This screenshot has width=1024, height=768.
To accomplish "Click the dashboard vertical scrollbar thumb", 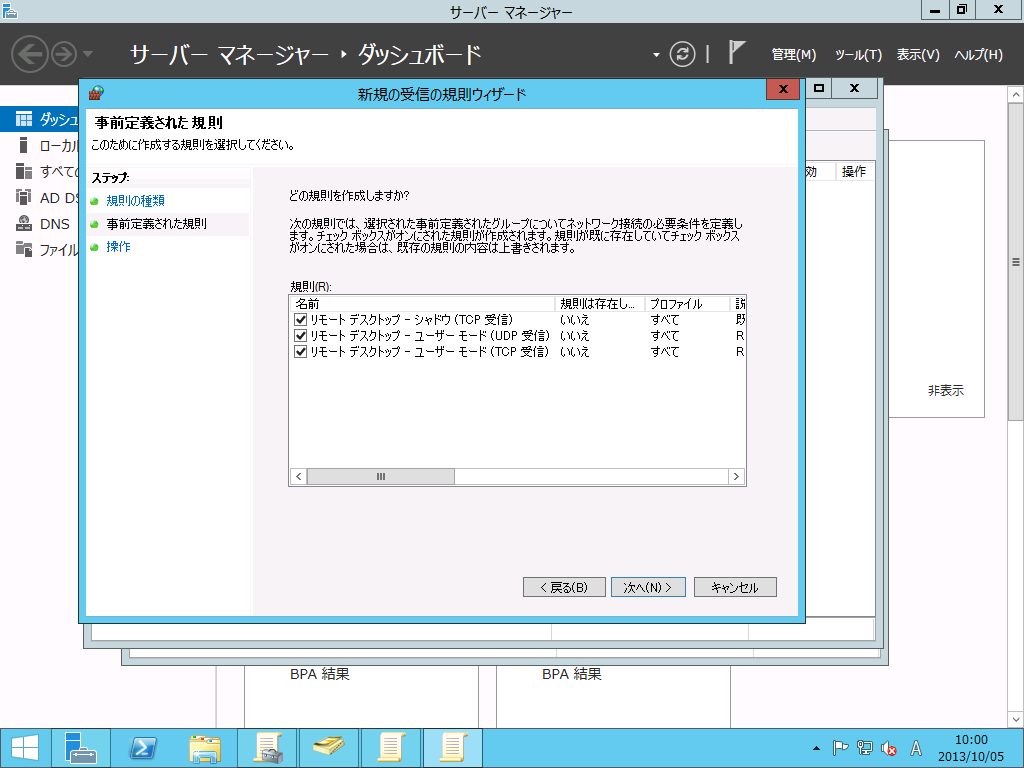I will [x=1016, y=262].
